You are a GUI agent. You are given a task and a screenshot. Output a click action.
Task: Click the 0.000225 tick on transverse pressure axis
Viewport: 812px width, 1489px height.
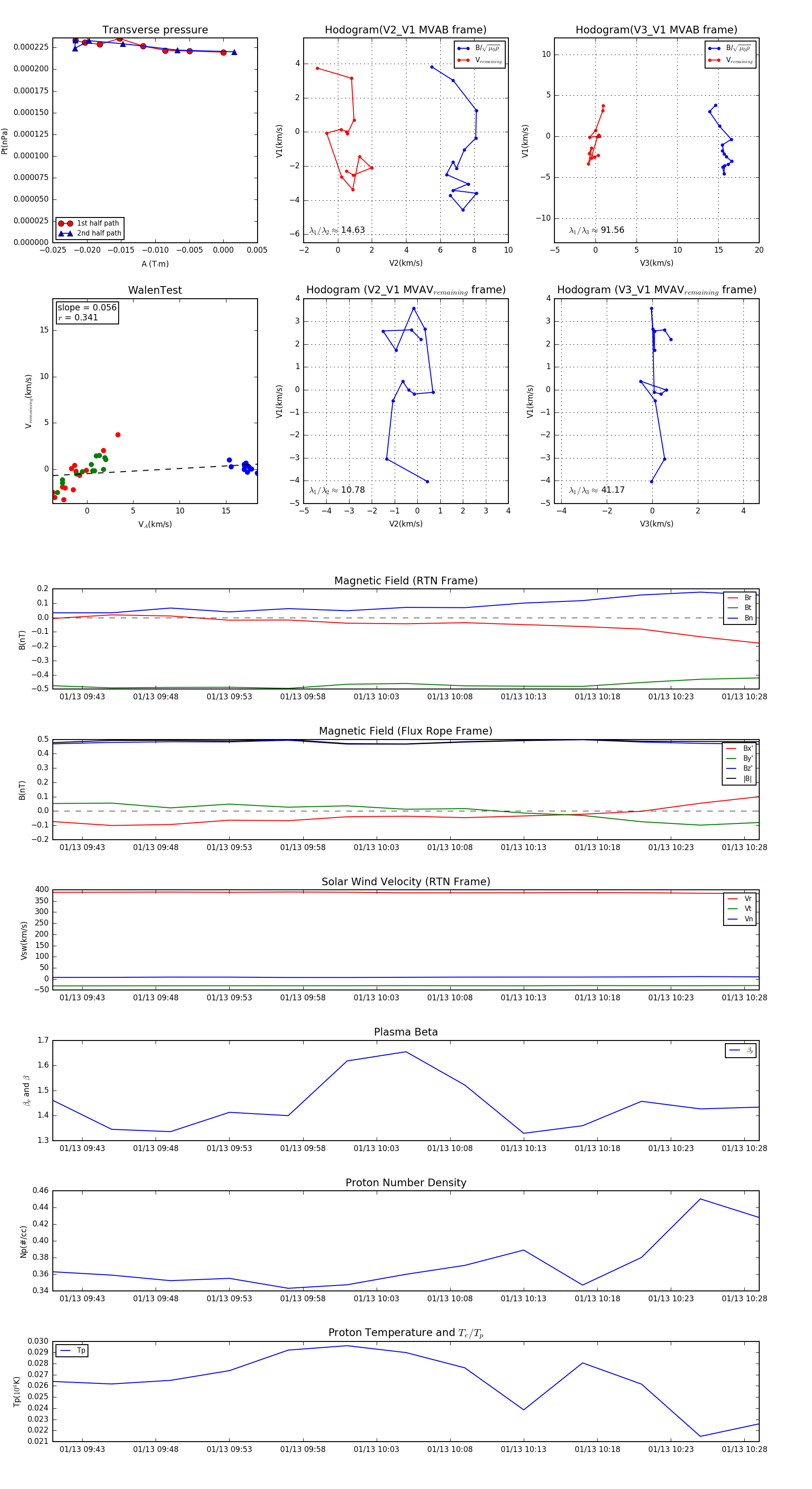[31, 47]
